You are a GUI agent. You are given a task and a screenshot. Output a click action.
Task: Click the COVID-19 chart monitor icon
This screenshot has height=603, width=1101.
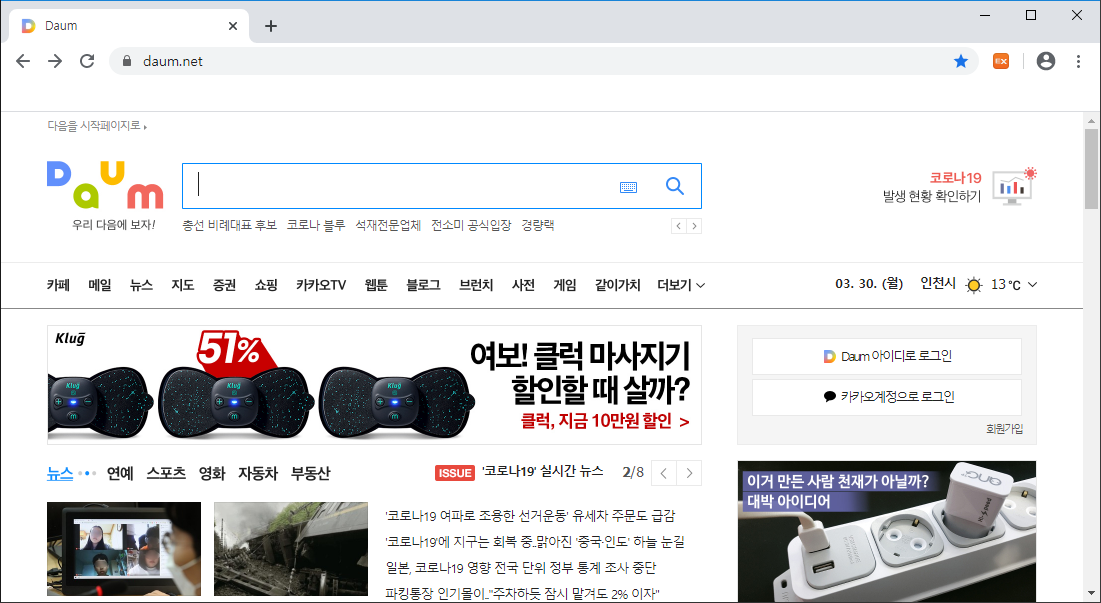pyautogui.click(x=1015, y=186)
